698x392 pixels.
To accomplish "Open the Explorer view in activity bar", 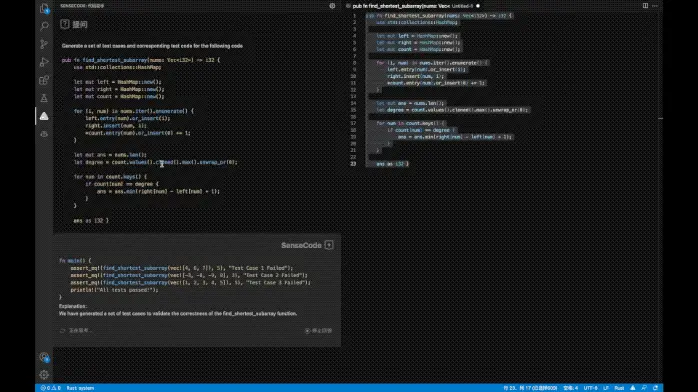I will click(44, 8).
